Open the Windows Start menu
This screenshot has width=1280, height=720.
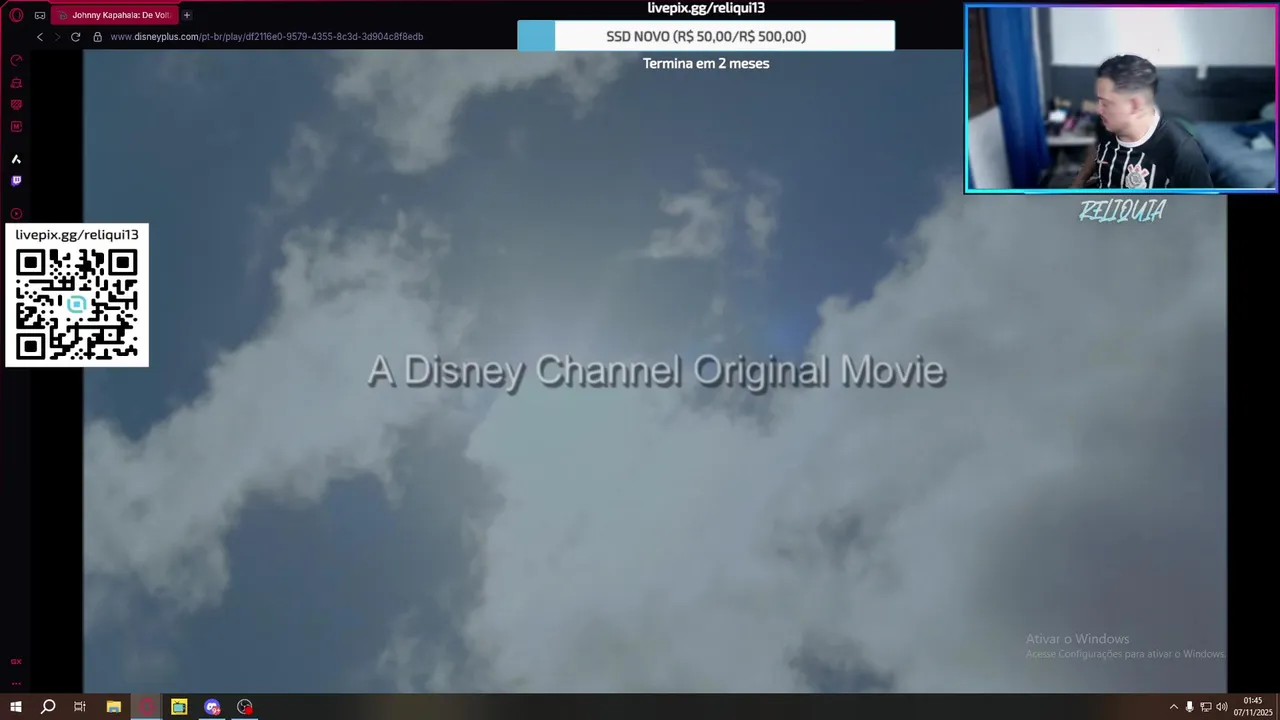point(16,707)
